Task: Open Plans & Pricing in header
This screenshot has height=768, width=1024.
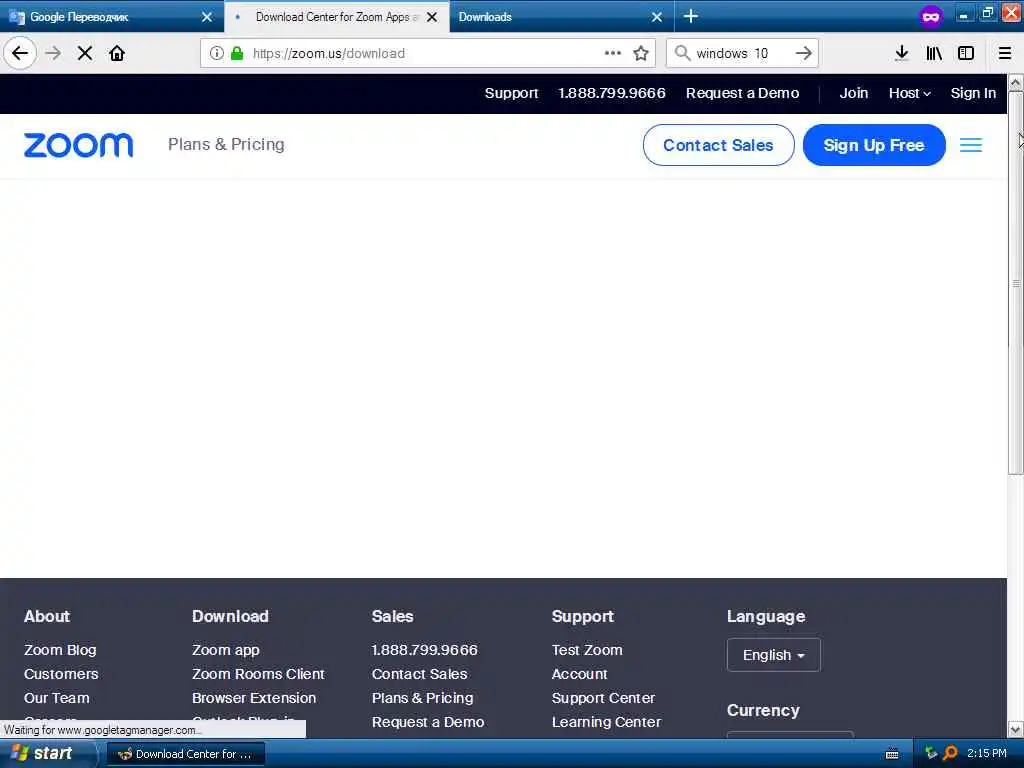Action: pyautogui.click(x=226, y=144)
